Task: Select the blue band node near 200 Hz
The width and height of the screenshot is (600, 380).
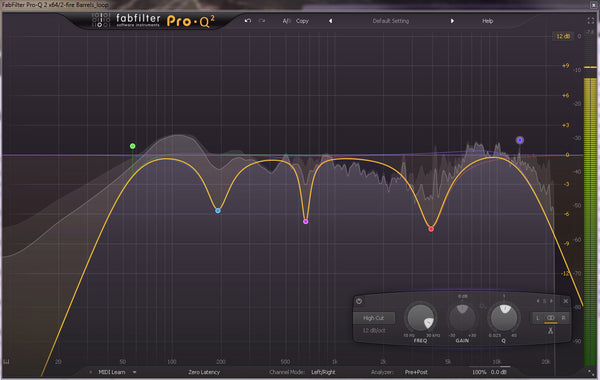Action: (x=218, y=210)
